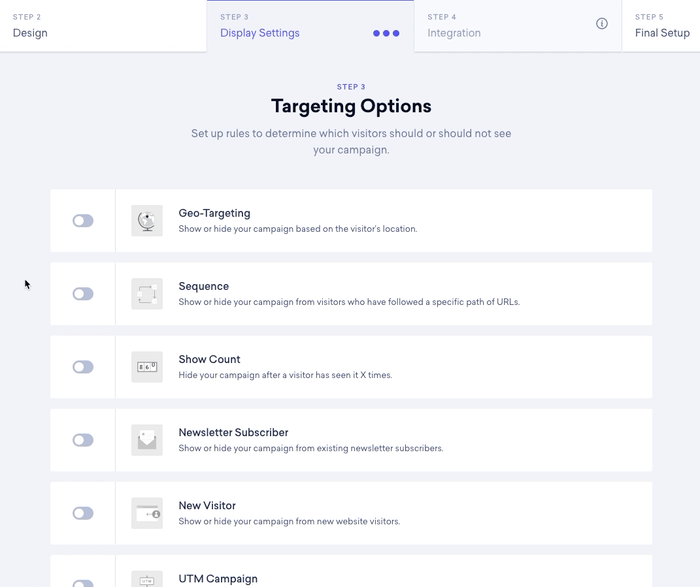700x587 pixels.
Task: Click the Geo-Targeting title text
Action: (214, 213)
